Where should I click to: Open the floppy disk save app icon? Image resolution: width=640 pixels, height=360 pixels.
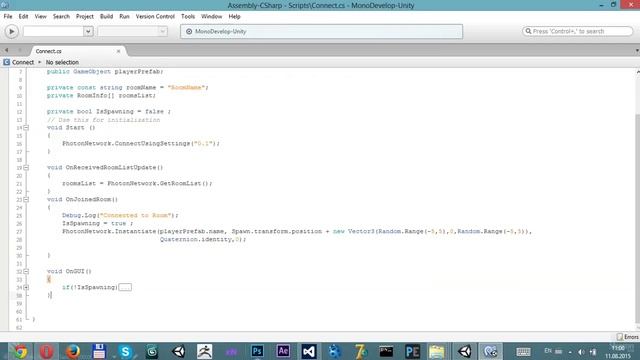click(99, 351)
